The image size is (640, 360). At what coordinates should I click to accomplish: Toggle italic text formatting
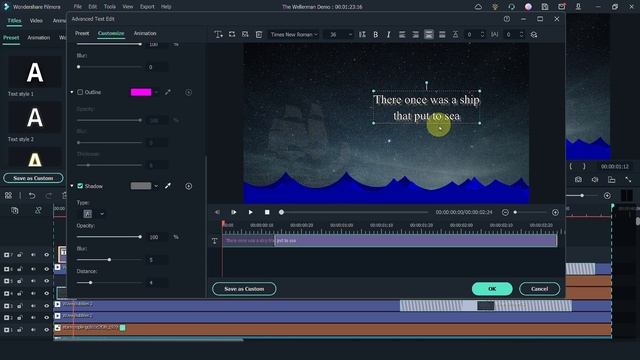388,35
